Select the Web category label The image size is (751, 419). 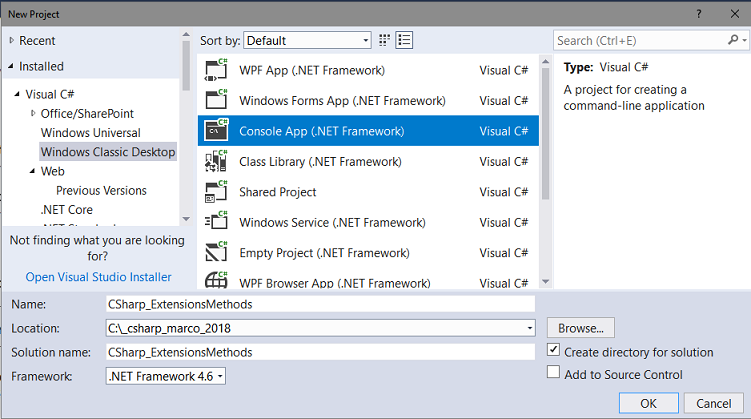tap(53, 171)
